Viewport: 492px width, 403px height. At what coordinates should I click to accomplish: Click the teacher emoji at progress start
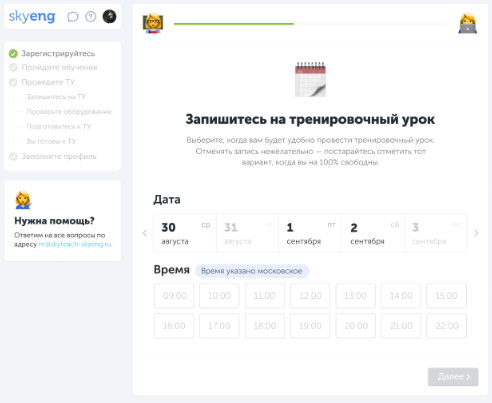click(153, 23)
